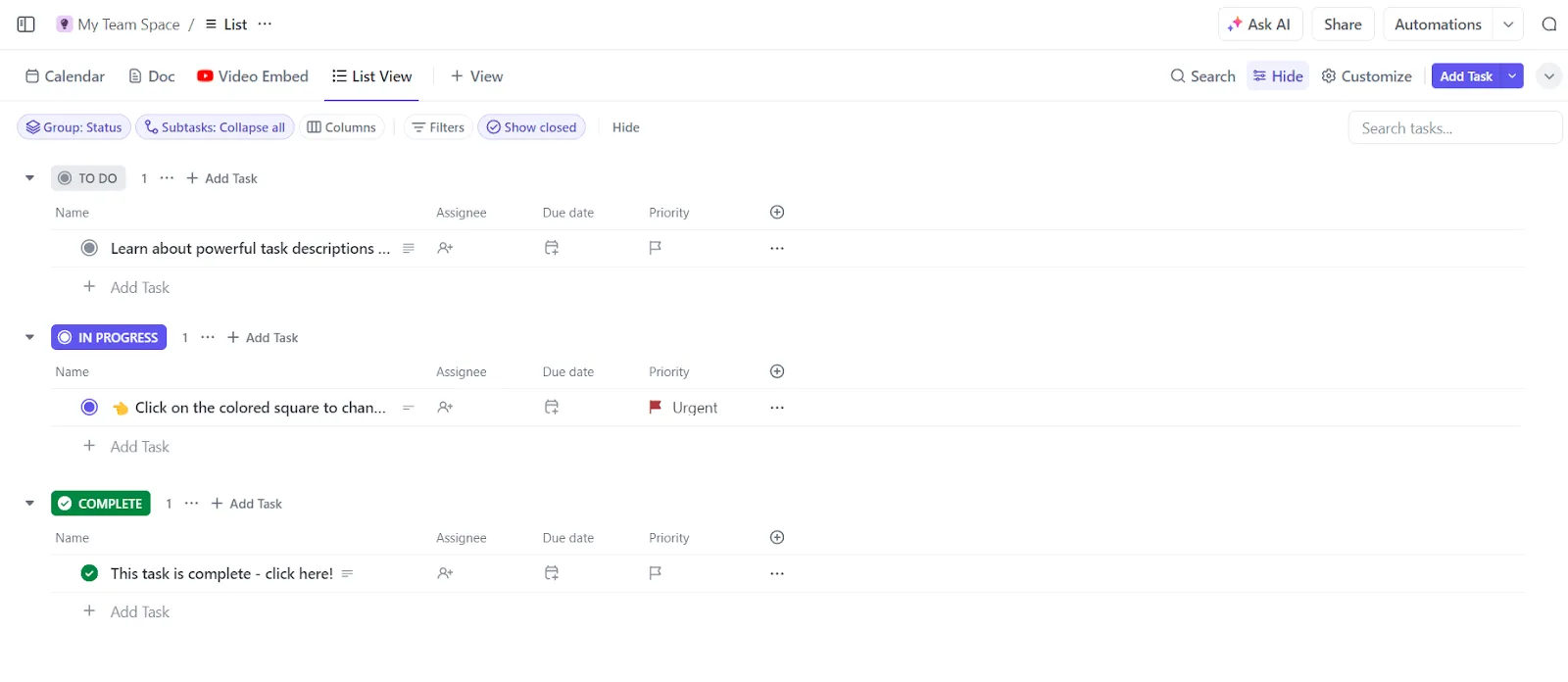Viewport: 1568px width, 682px height.
Task: Open IN PROGRESS group options ellipsis
Action: point(208,337)
